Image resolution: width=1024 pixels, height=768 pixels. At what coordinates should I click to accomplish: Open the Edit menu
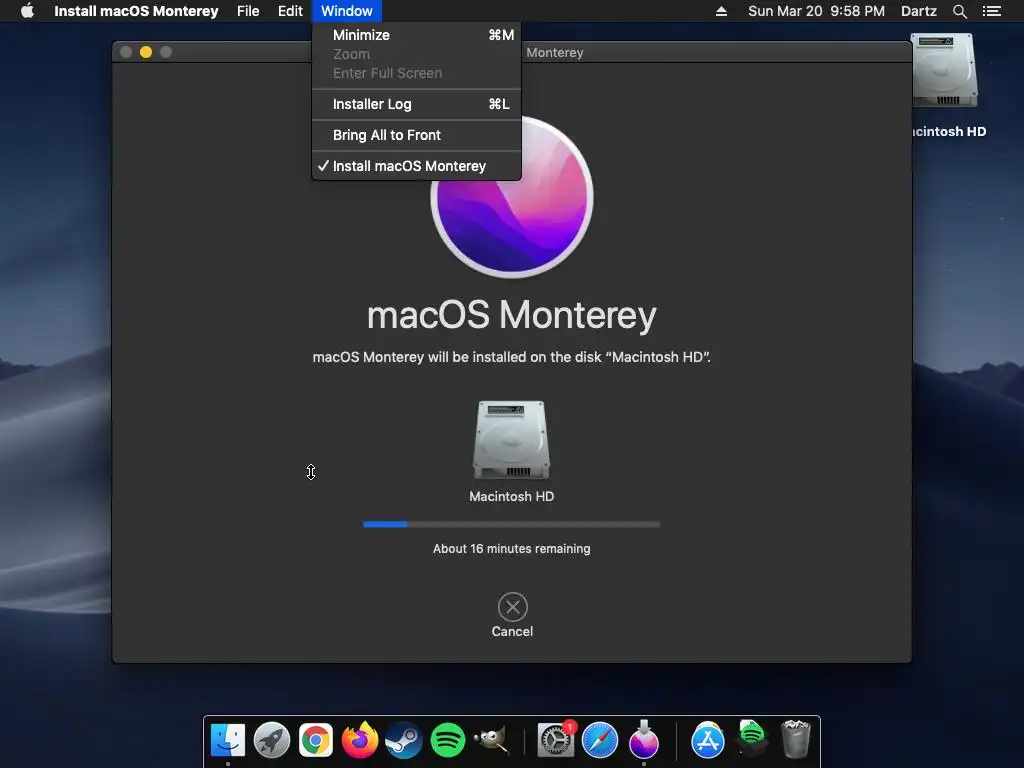tap(290, 11)
